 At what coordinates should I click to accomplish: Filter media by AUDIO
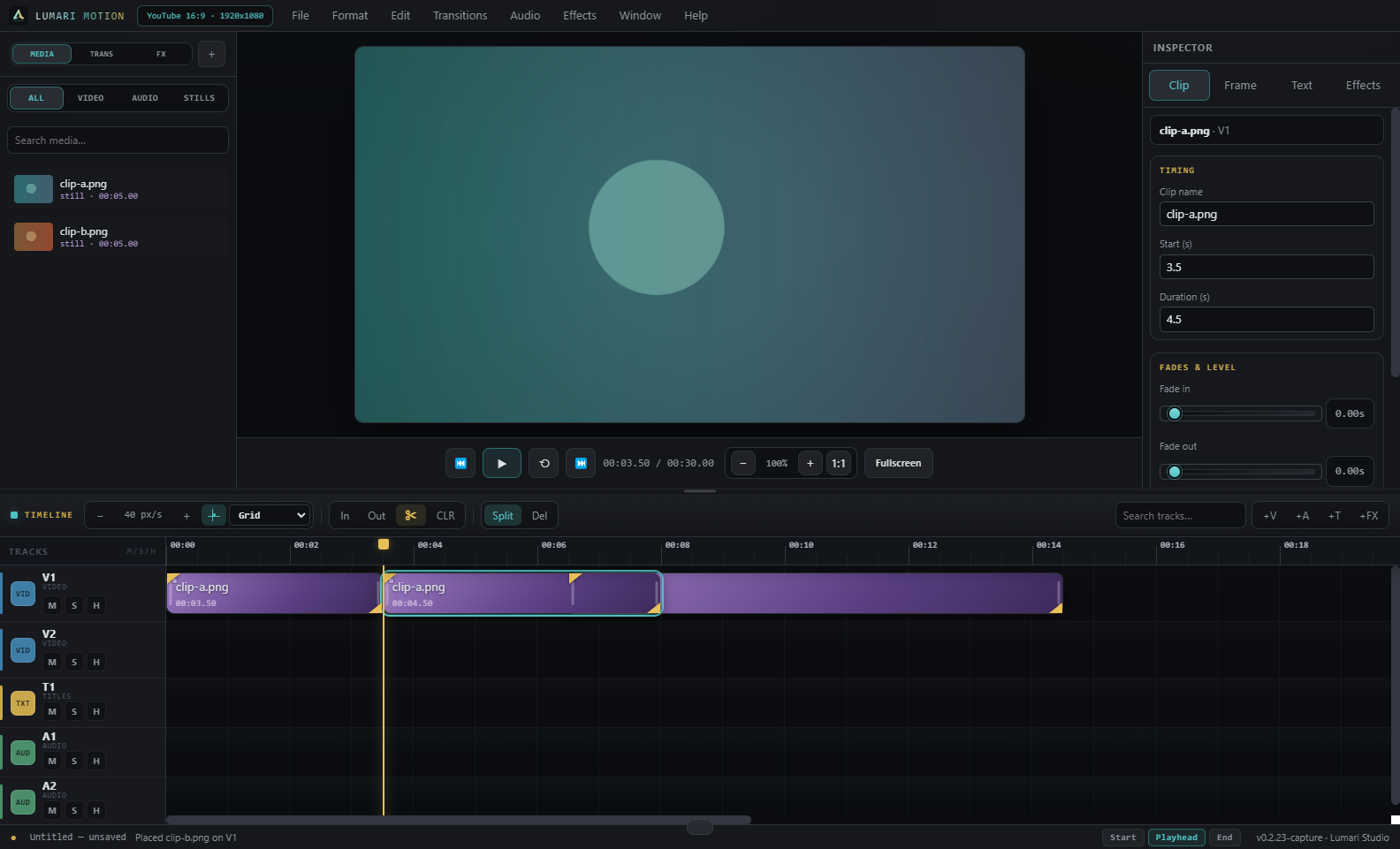tap(145, 98)
